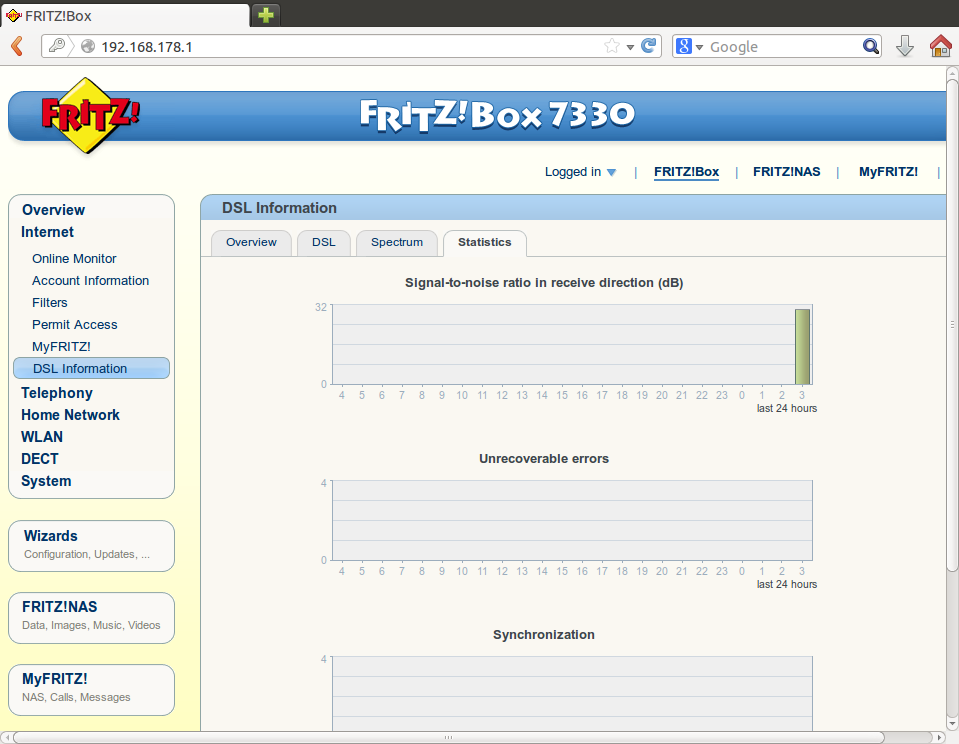Click the browser home icon
The width and height of the screenshot is (959, 744).
click(x=940, y=46)
